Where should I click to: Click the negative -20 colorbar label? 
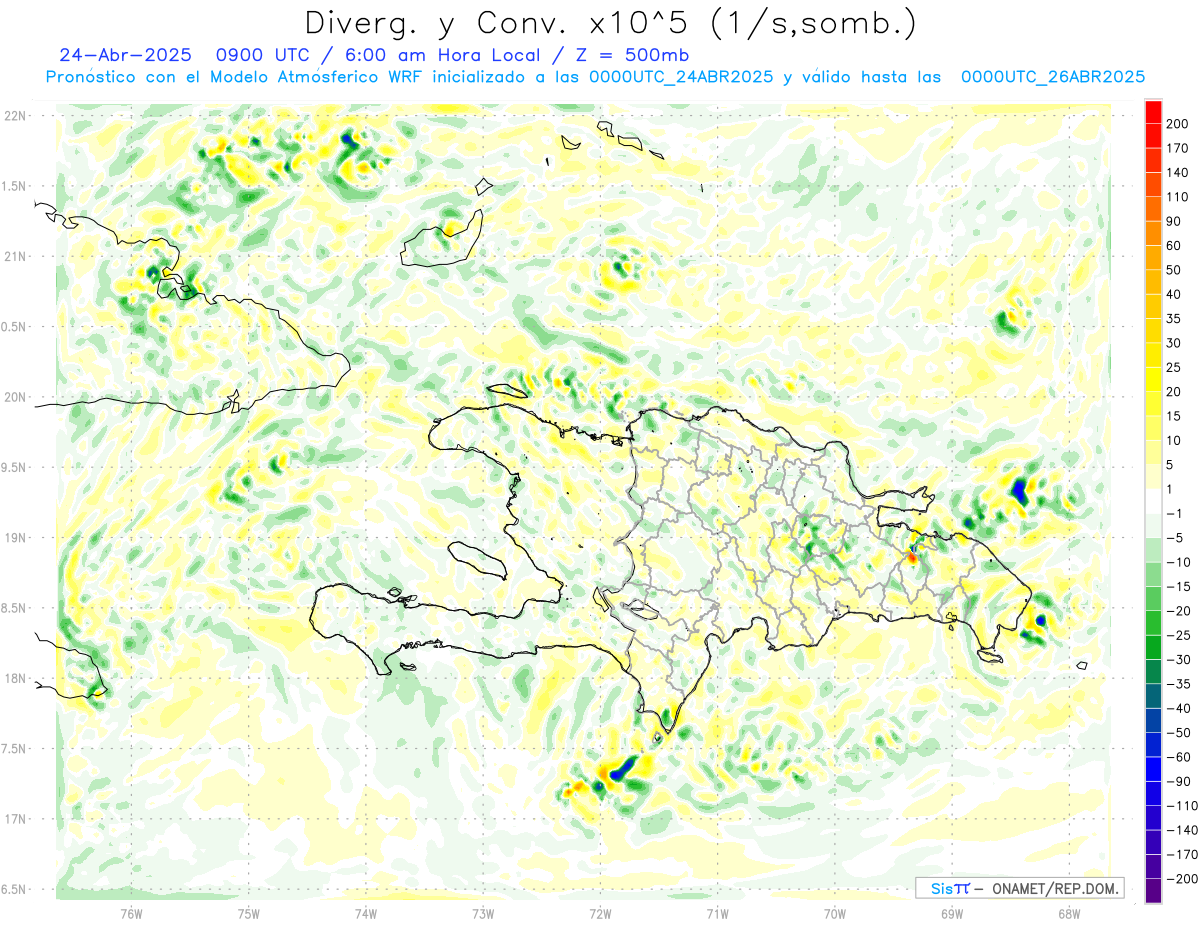tap(1181, 612)
